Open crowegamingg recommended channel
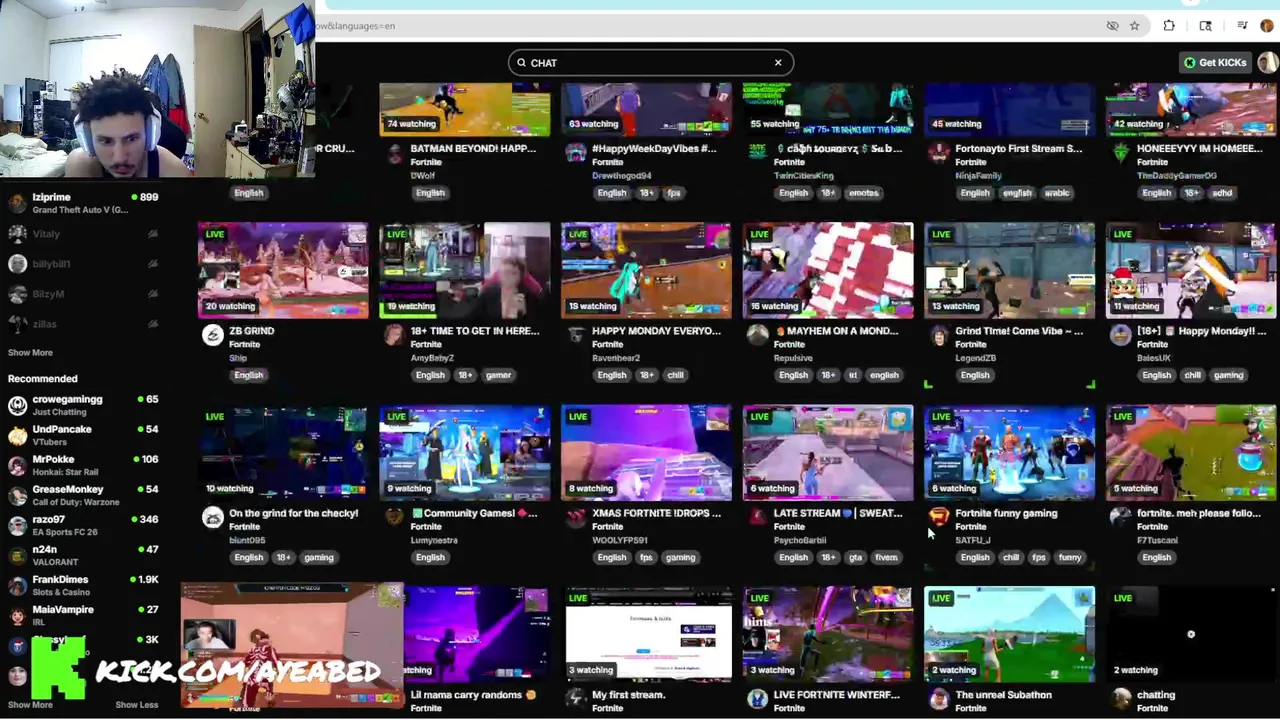Screen dimensions: 1280x720 click(x=85, y=405)
